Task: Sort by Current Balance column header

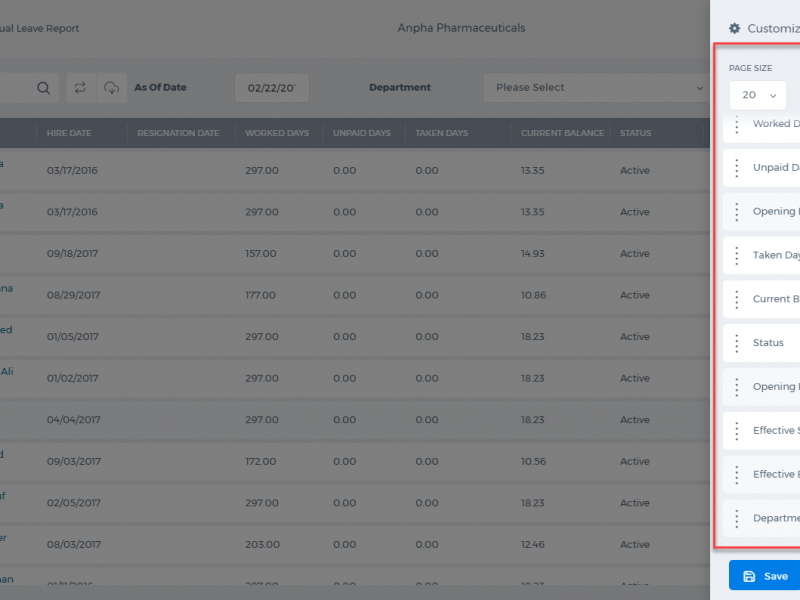Action: click(562, 133)
